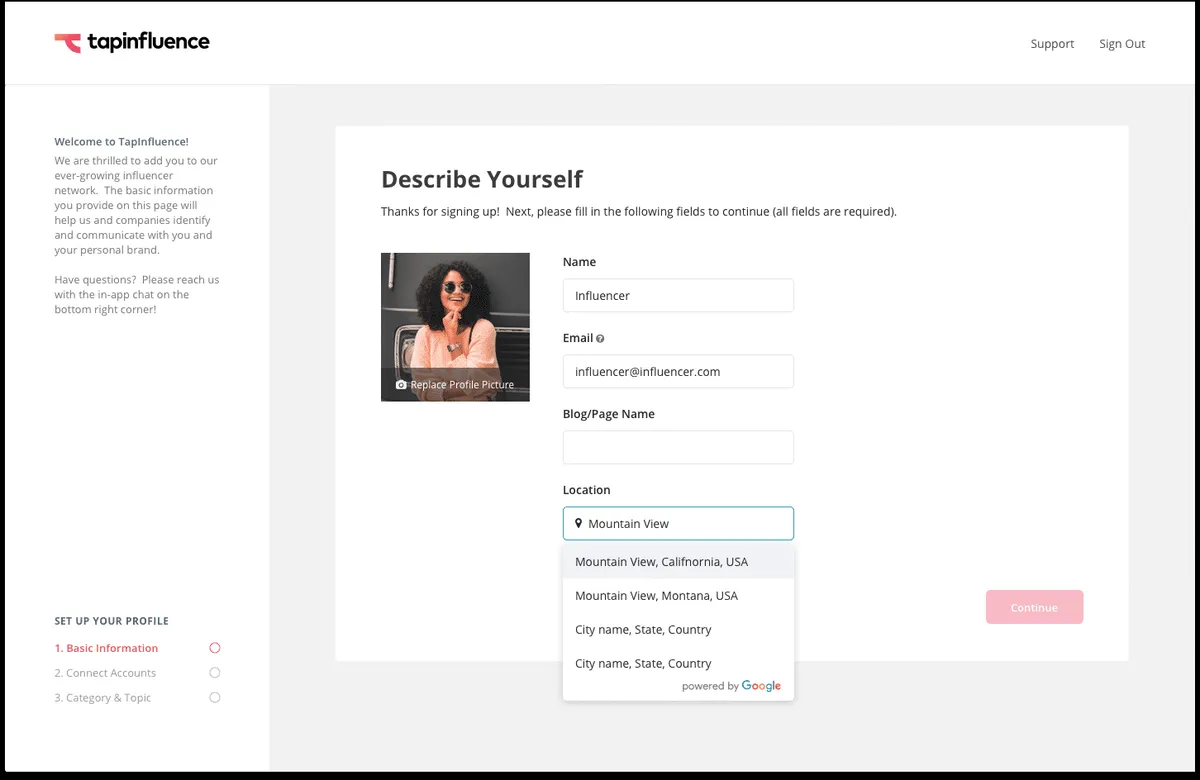Go to step 2. Connect Accounts
The height and width of the screenshot is (780, 1200).
105,673
